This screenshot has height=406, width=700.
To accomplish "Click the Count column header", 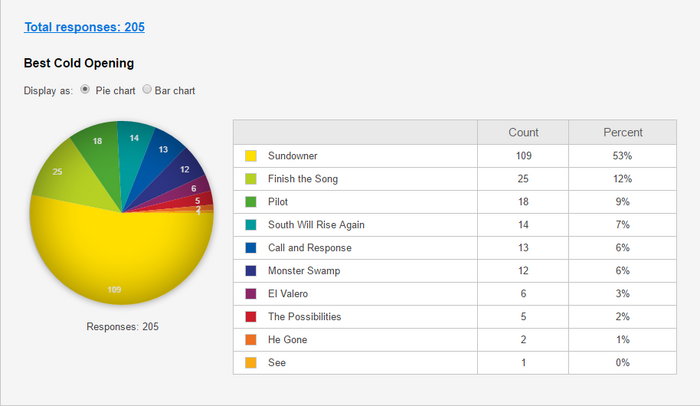I will coord(523,133).
